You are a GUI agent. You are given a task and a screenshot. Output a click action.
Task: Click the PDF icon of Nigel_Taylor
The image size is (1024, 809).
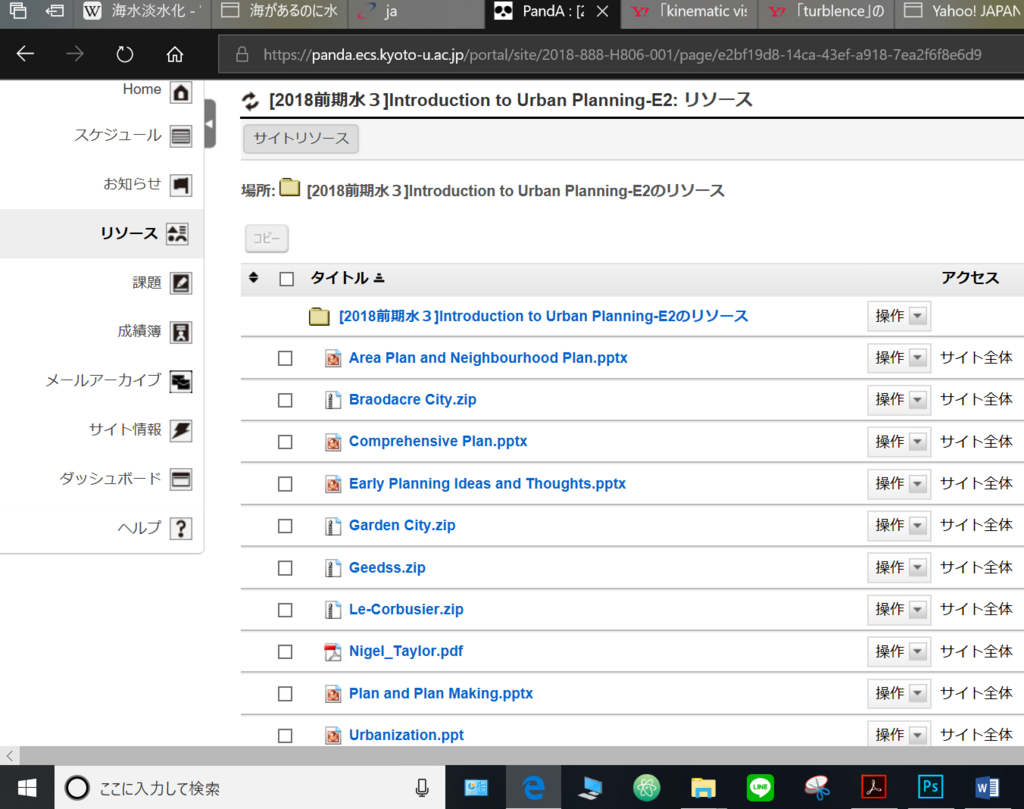(x=333, y=652)
